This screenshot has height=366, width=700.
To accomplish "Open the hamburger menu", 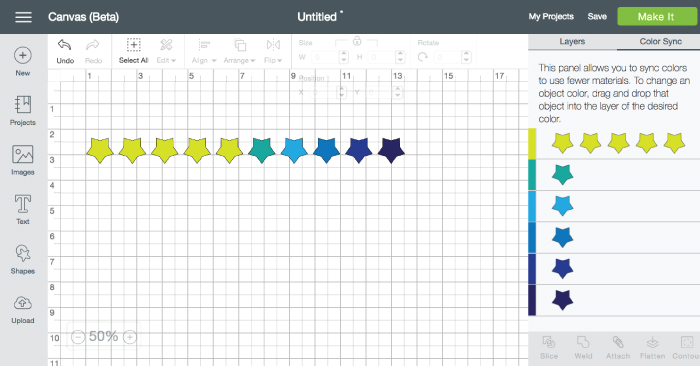I will click(23, 17).
